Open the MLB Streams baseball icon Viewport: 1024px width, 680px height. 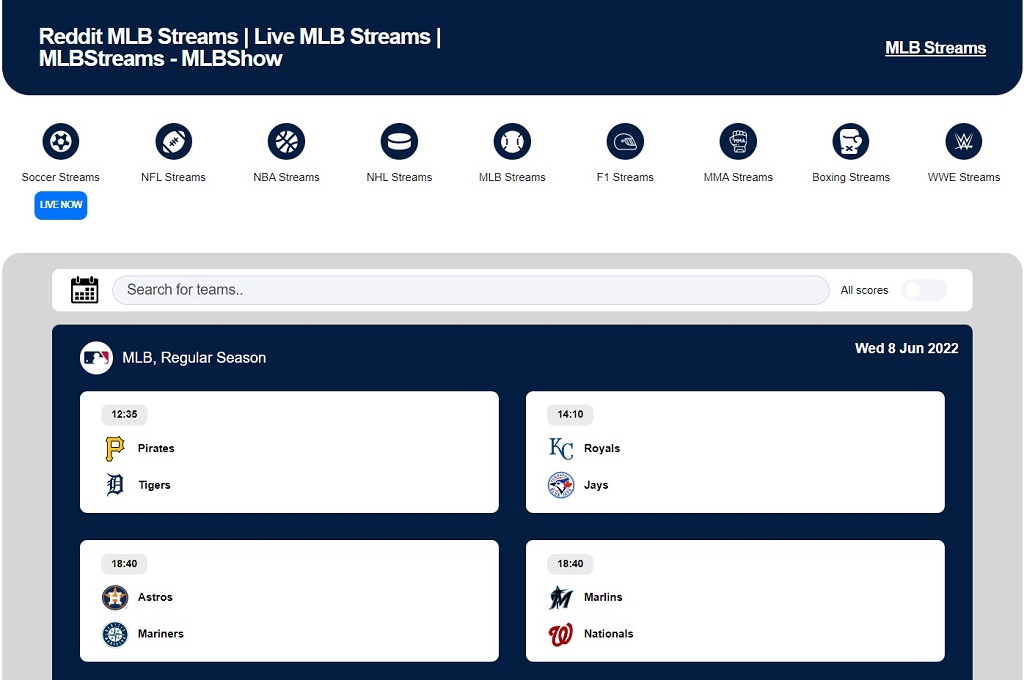[513, 141]
